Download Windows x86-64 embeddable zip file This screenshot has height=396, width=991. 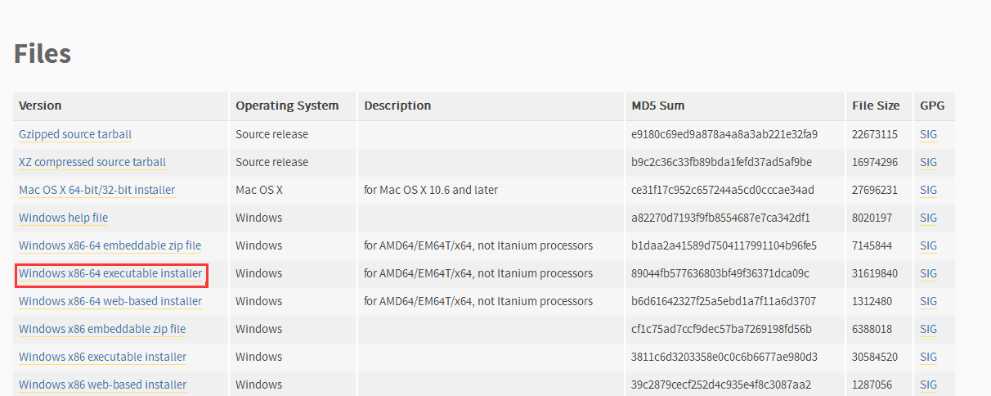pos(110,246)
